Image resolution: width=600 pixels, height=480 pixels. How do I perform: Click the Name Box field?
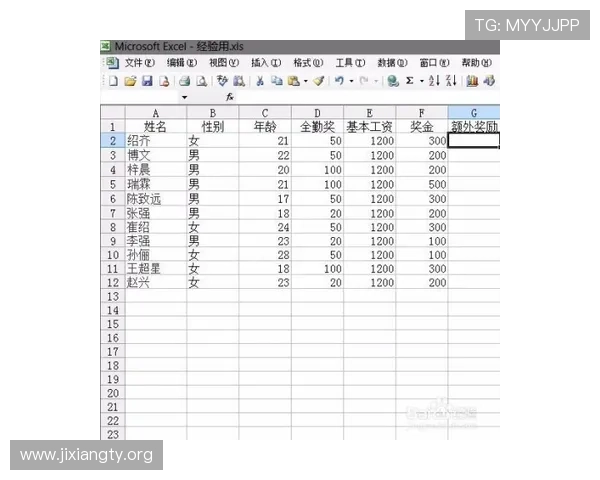click(140, 97)
